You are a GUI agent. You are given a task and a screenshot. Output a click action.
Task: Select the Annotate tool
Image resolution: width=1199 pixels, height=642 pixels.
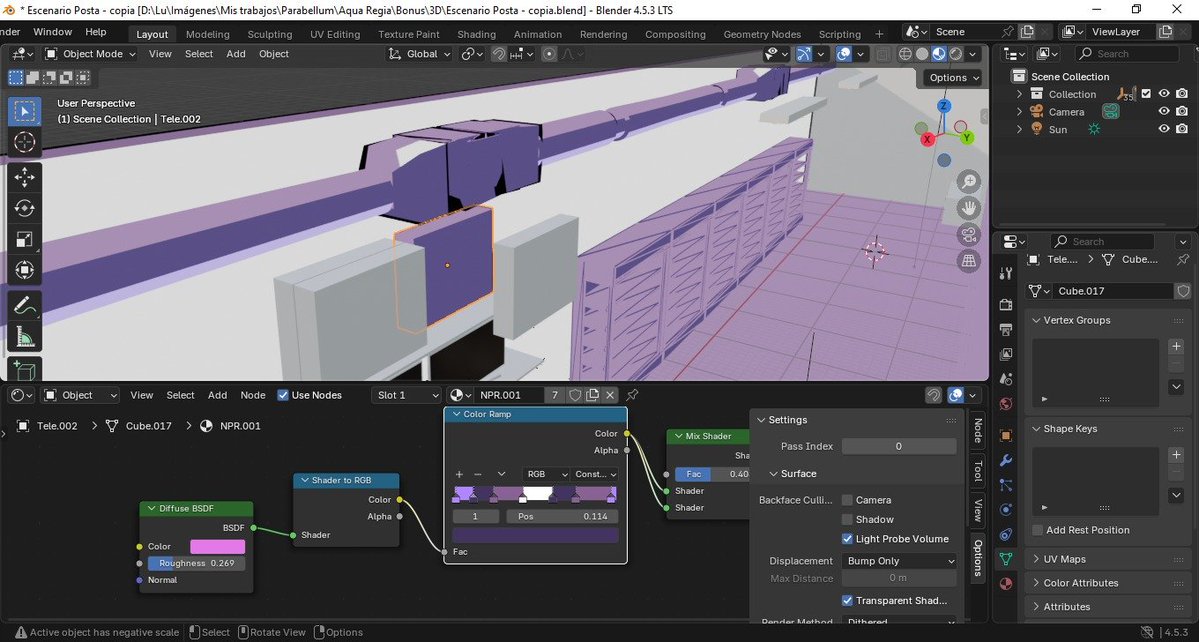pyautogui.click(x=24, y=305)
